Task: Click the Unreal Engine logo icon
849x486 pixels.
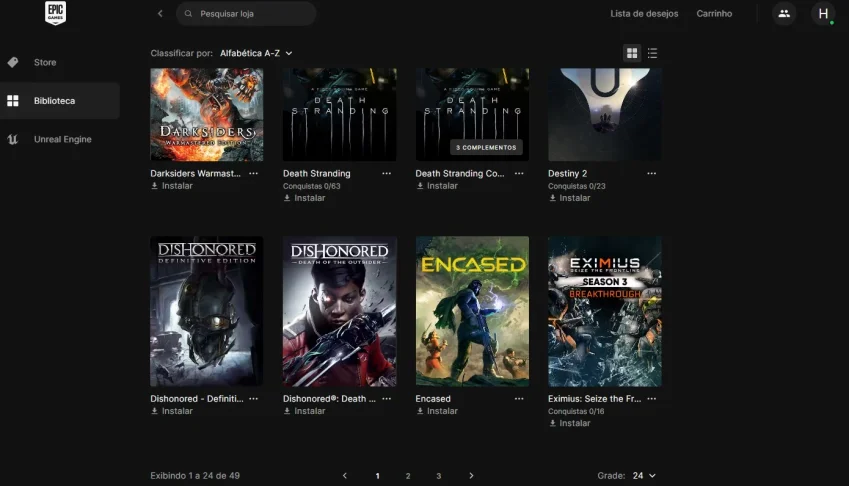Action: 13,139
